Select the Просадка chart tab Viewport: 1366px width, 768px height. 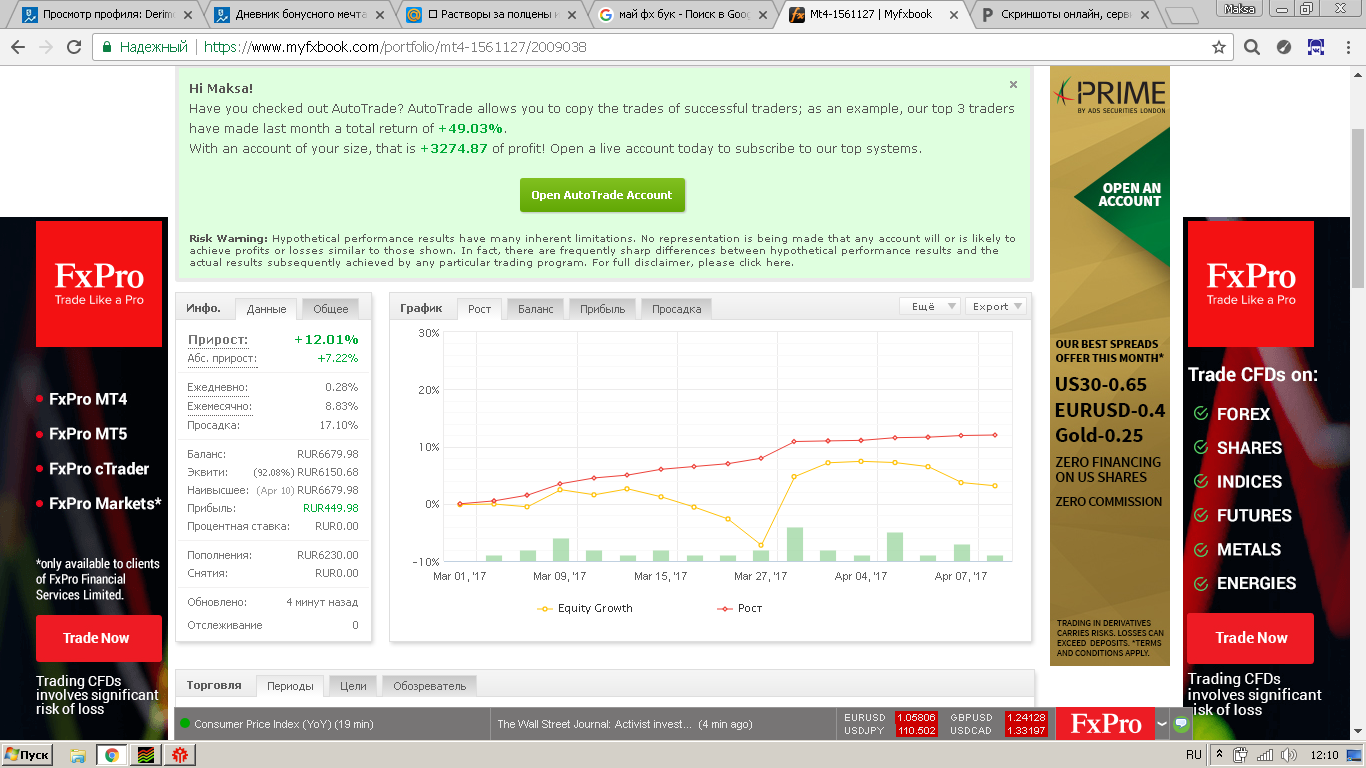coord(677,309)
